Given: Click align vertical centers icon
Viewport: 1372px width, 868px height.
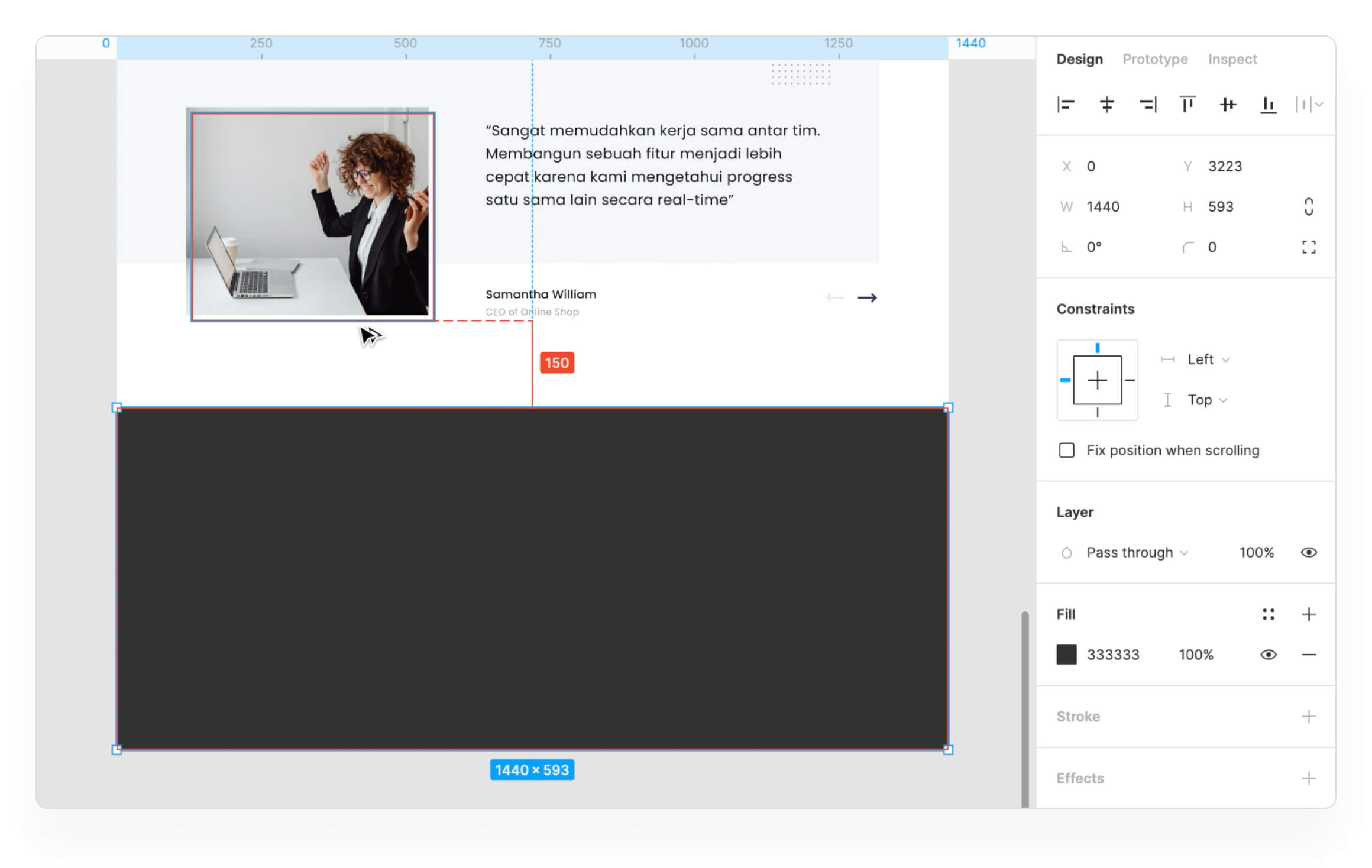Looking at the screenshot, I should [1228, 105].
